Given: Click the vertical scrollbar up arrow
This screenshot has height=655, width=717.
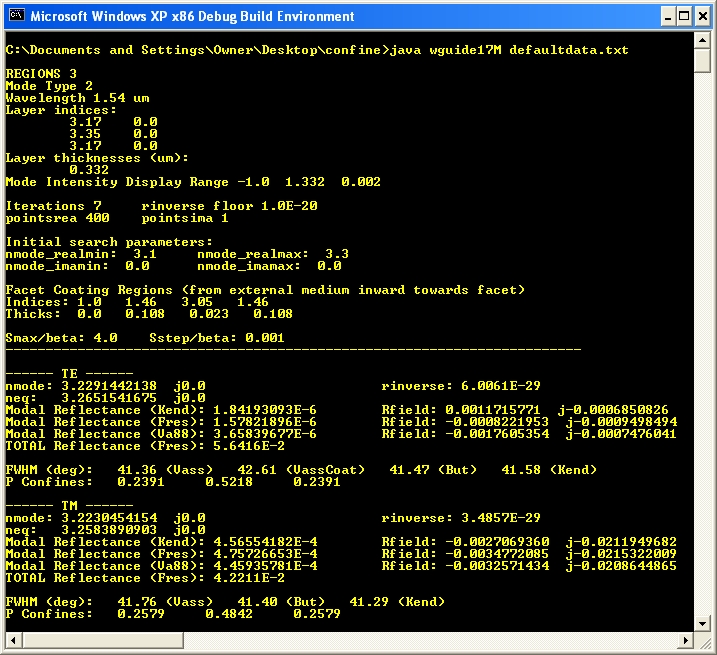Looking at the screenshot, I should click(x=703, y=40).
